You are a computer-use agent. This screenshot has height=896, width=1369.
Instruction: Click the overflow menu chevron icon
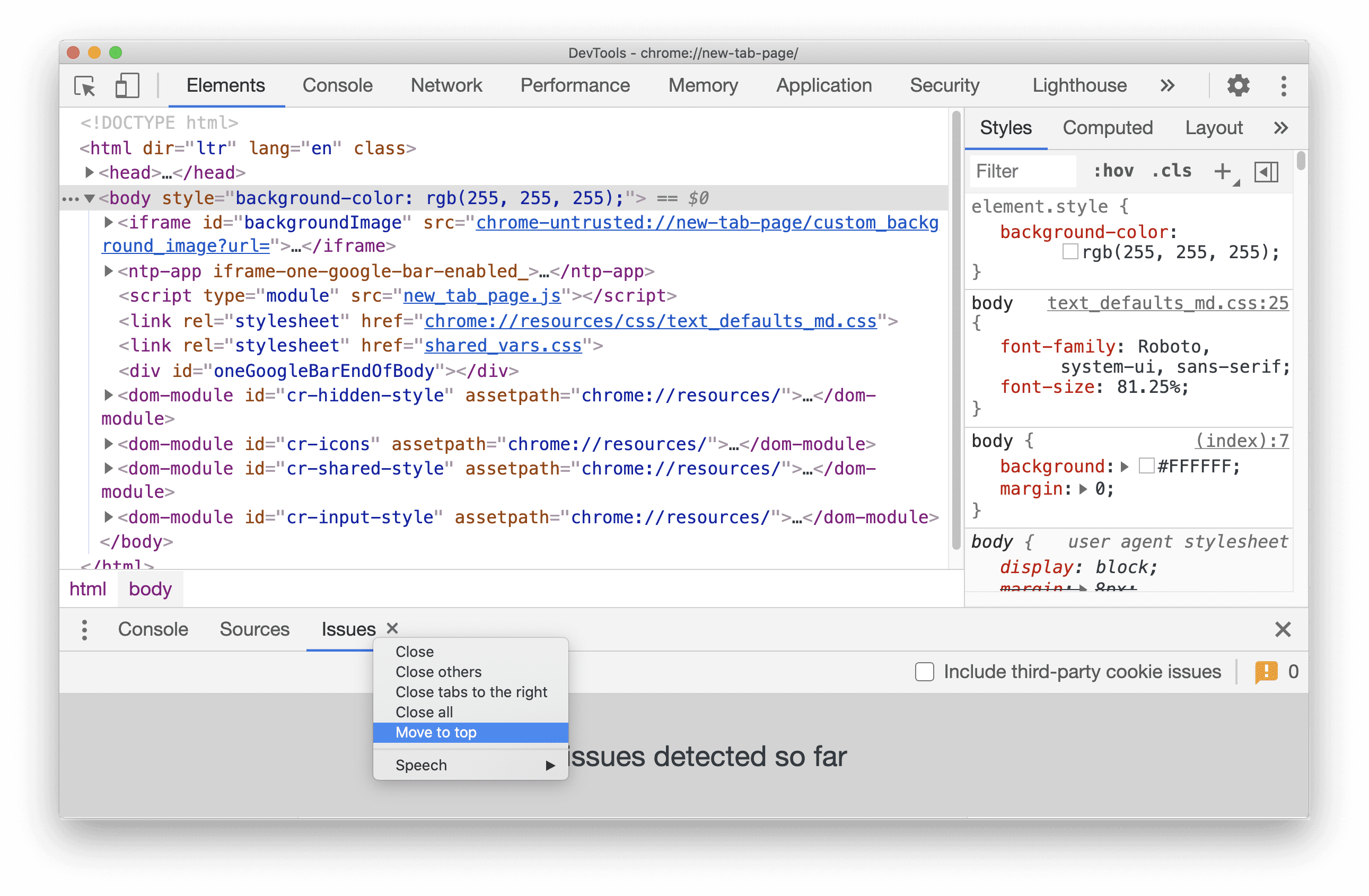[x=1167, y=85]
